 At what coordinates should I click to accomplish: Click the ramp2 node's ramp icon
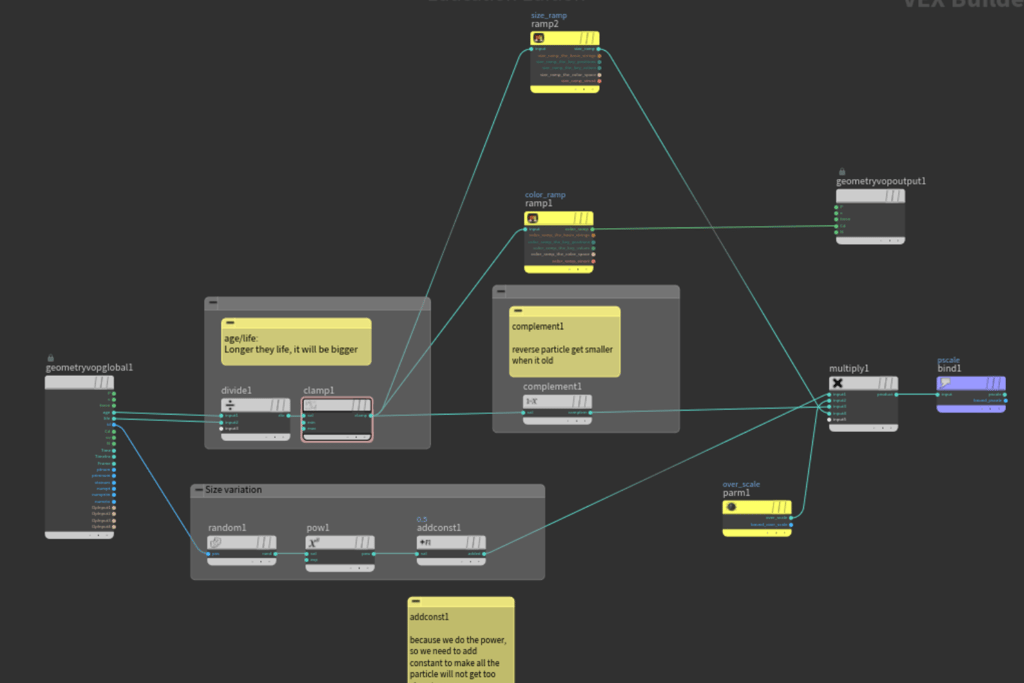(x=539, y=39)
